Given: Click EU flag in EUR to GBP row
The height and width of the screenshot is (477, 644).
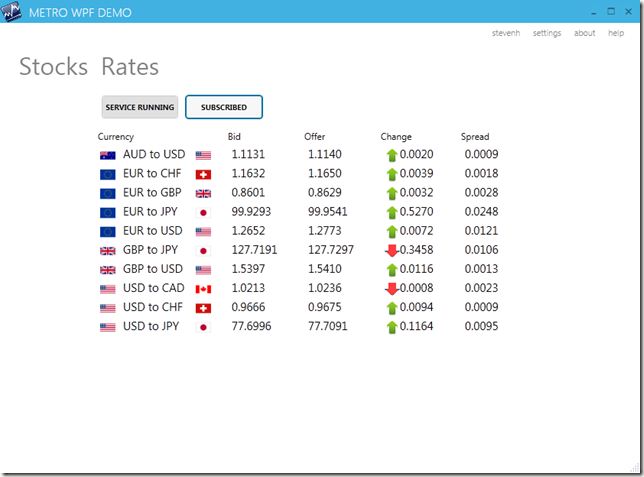Looking at the screenshot, I should pos(108,194).
